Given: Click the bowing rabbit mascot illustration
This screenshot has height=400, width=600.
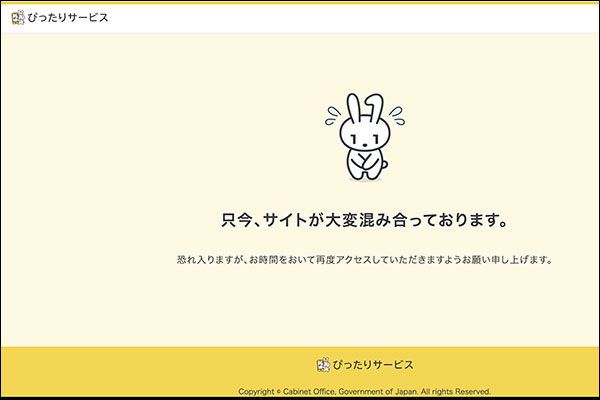Looking at the screenshot, I should [365, 138].
